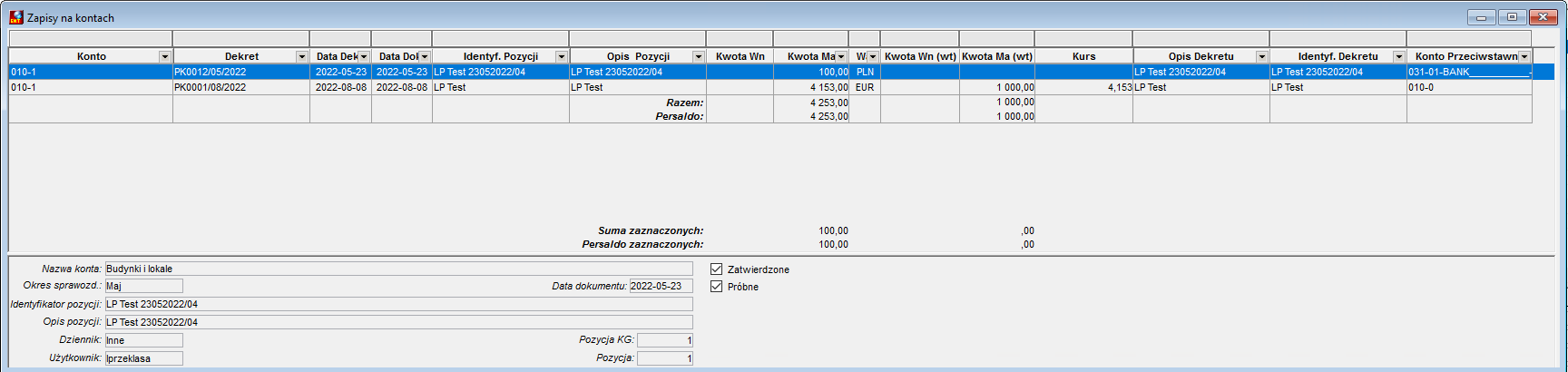This screenshot has width=1568, height=372.
Task: Click the Kwota Ma (wt) column header
Action: (x=997, y=56)
